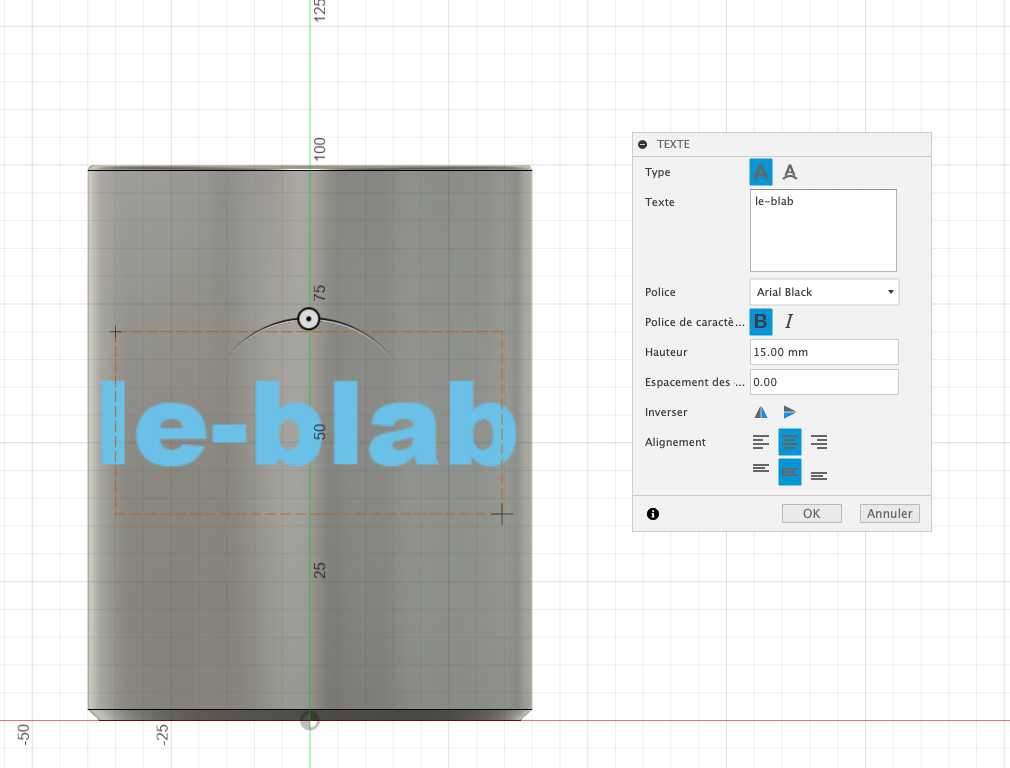Click the top-left corner handle of text frame

click(116, 332)
